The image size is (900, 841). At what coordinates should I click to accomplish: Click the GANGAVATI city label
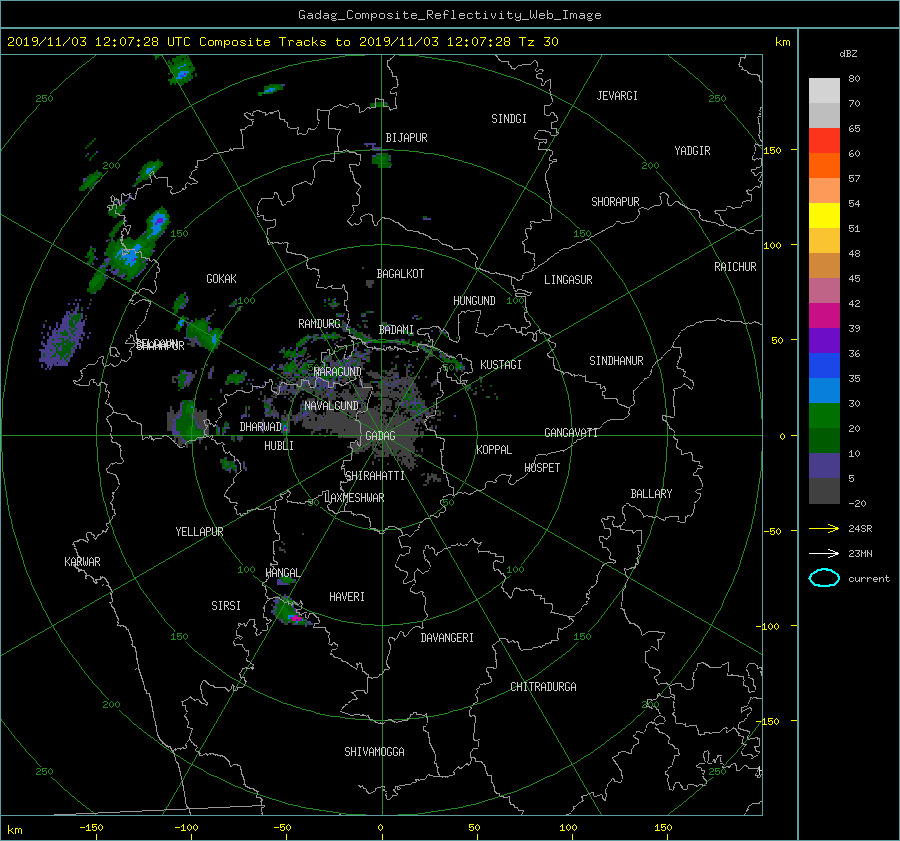point(571,433)
